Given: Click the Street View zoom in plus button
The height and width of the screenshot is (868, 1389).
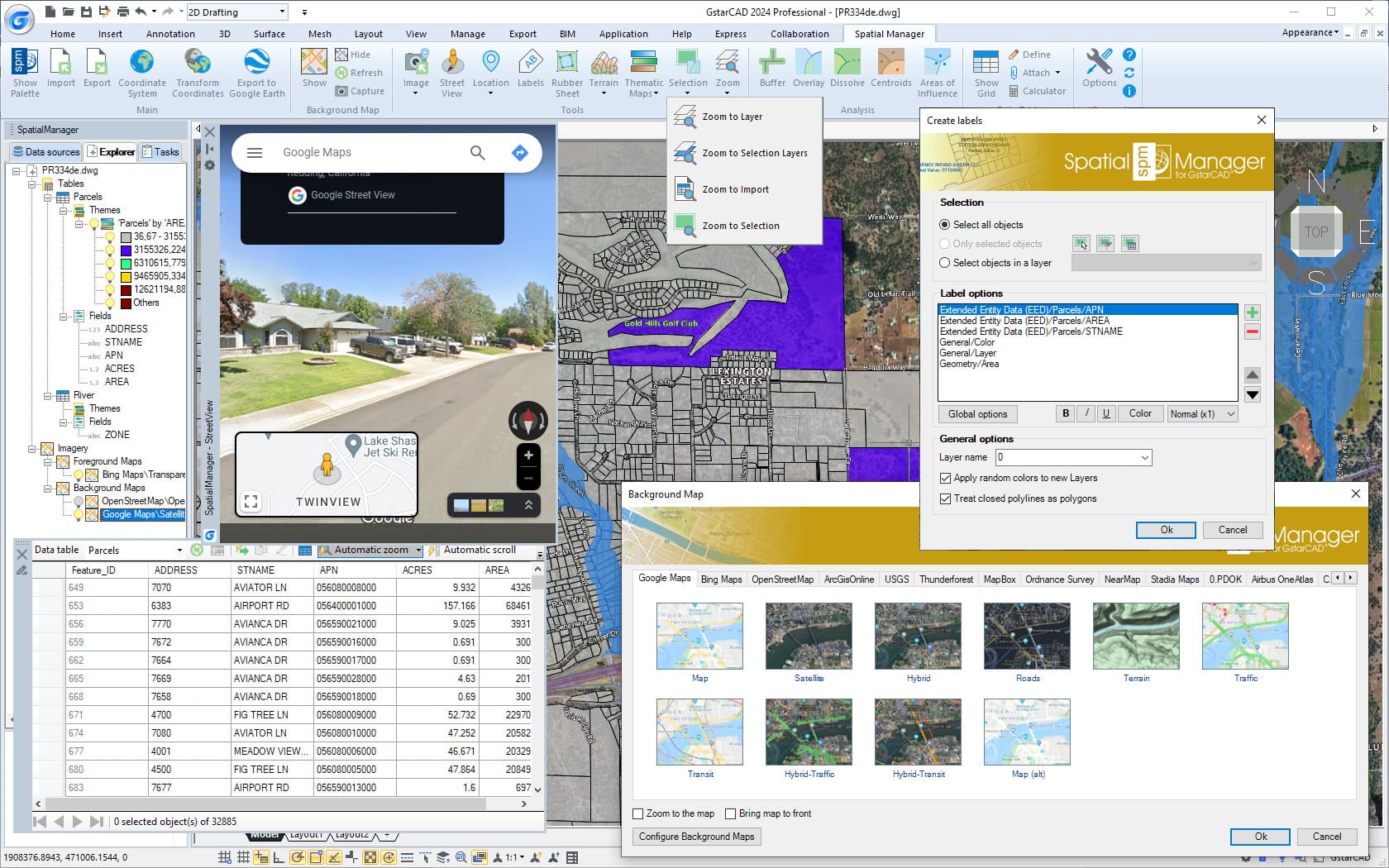Looking at the screenshot, I should (x=528, y=455).
